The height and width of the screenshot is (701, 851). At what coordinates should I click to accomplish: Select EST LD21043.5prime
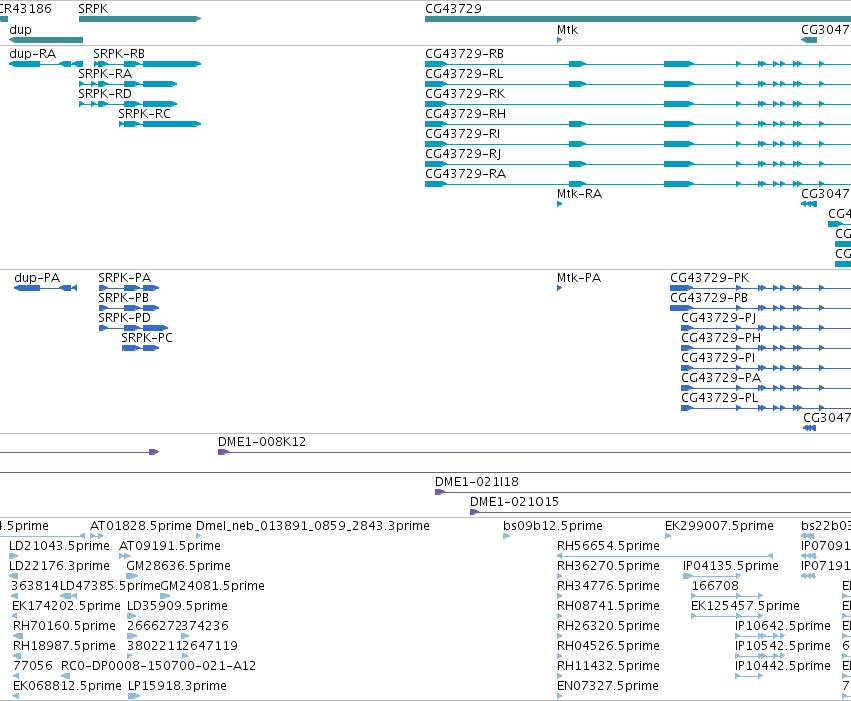click(59, 546)
